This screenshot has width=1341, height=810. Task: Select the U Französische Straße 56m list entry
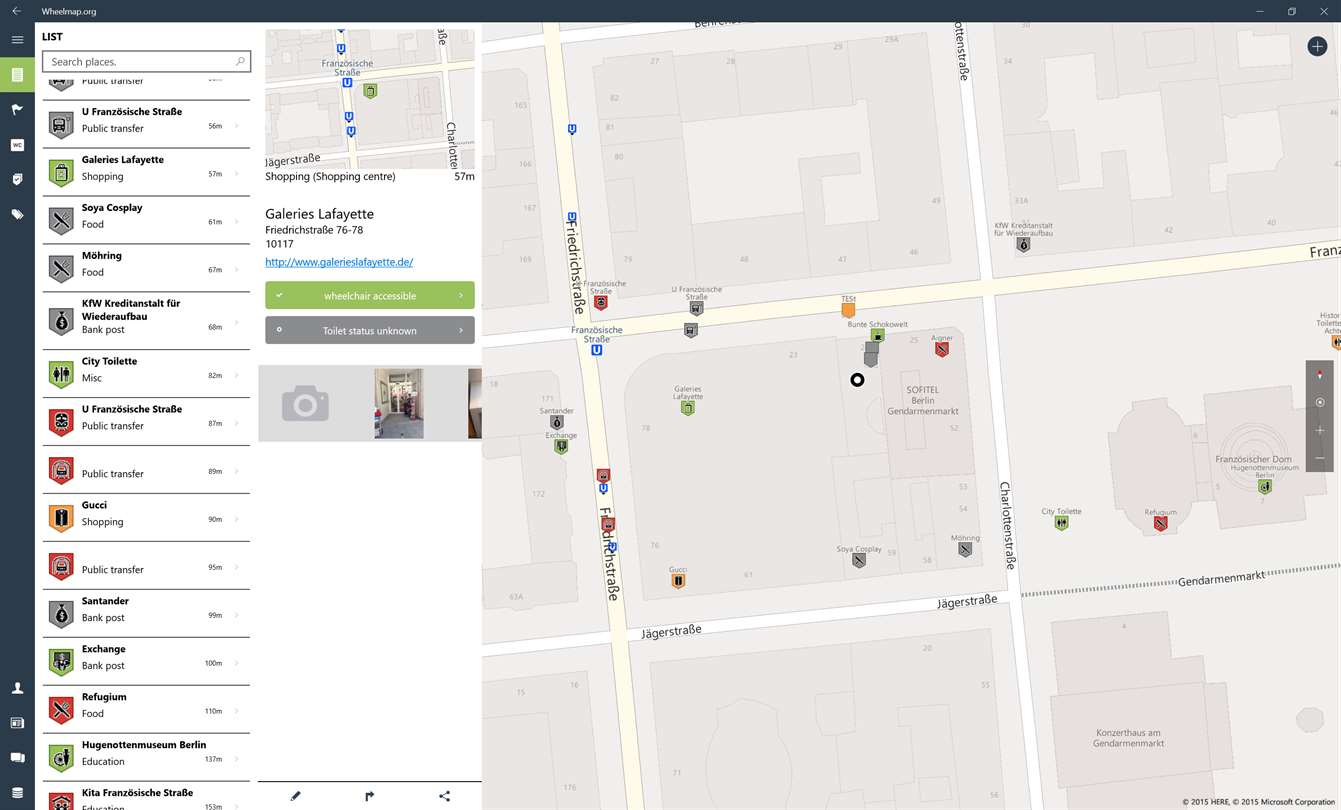146,125
